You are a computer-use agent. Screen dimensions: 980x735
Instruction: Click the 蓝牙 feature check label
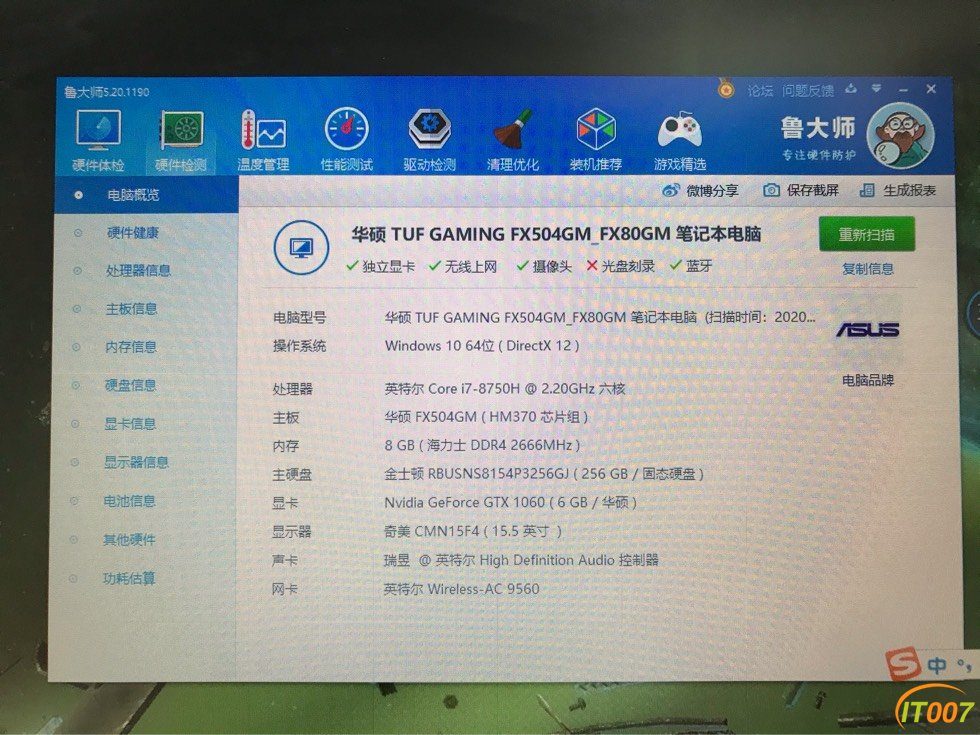pyautogui.click(x=691, y=266)
